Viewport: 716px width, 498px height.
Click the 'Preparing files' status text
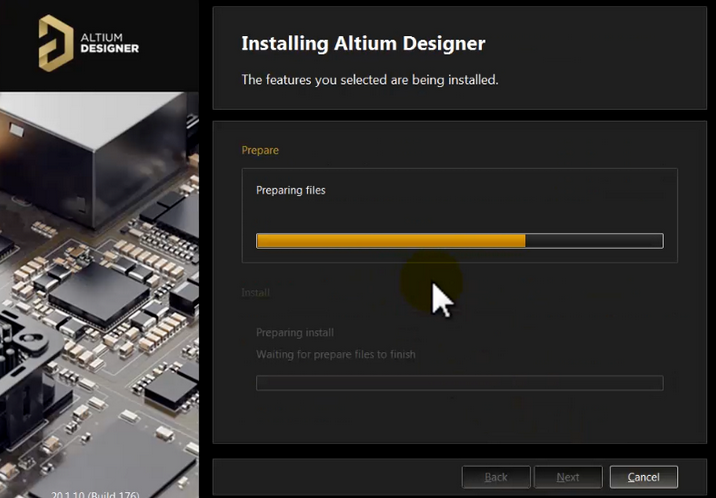(291, 190)
